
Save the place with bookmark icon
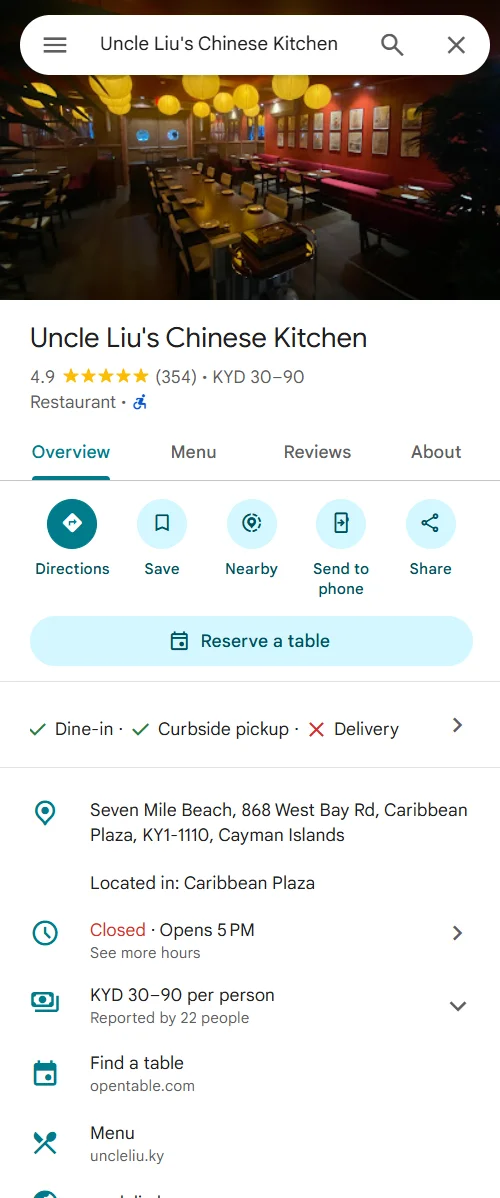pos(162,524)
